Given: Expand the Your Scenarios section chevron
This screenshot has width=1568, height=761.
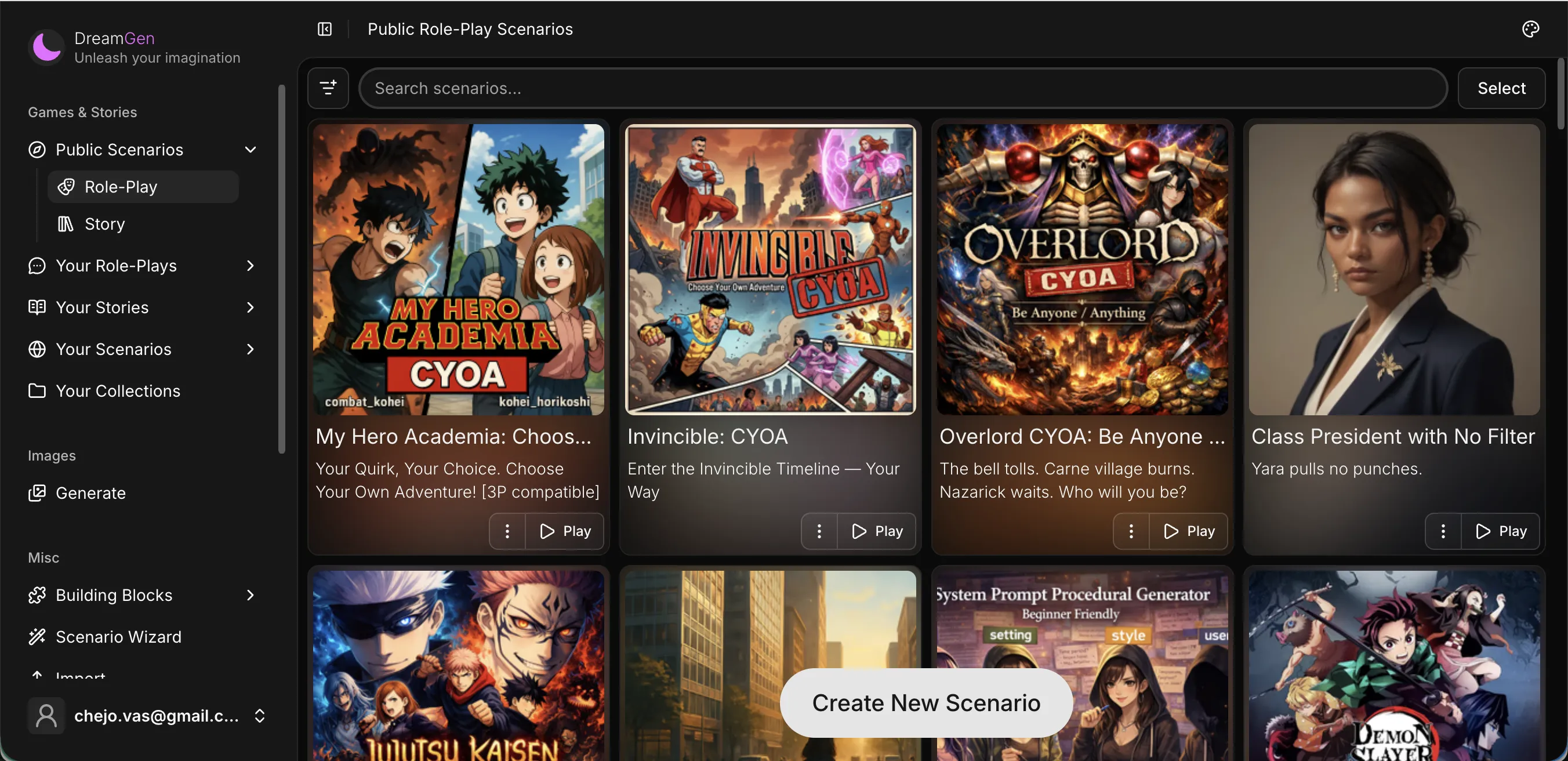Looking at the screenshot, I should 250,349.
